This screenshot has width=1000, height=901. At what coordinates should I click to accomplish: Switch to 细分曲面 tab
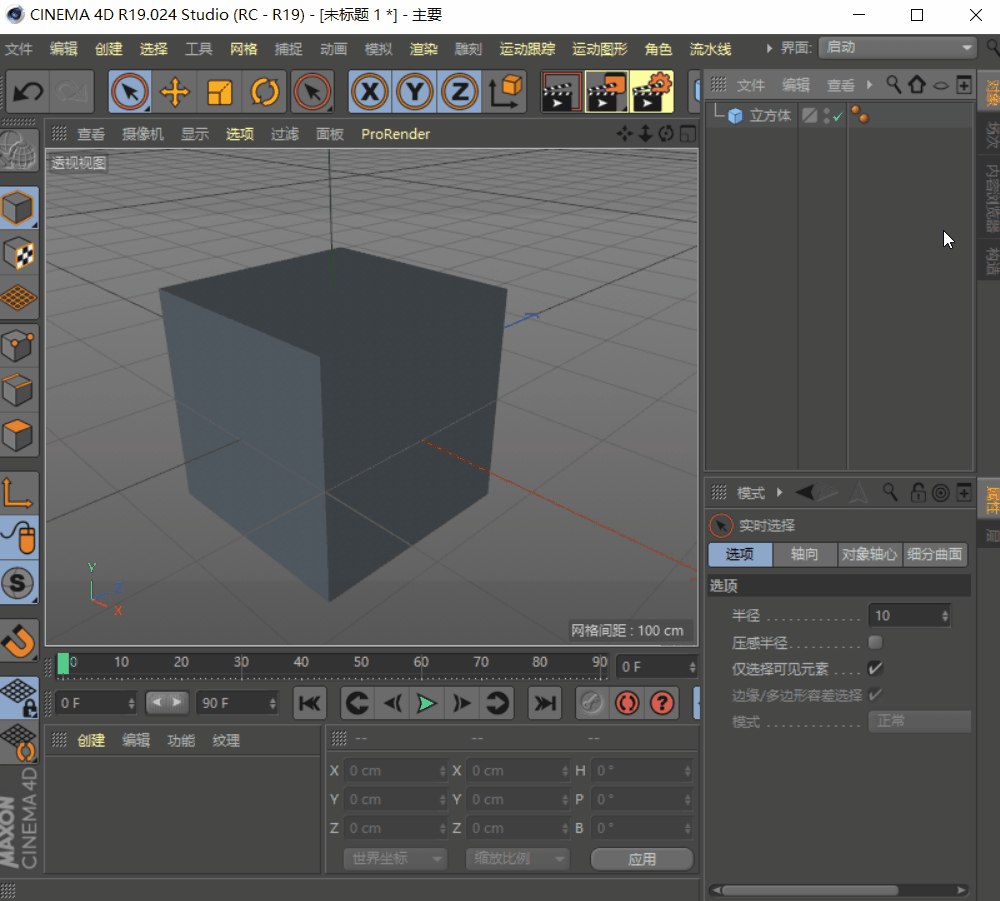[934, 554]
